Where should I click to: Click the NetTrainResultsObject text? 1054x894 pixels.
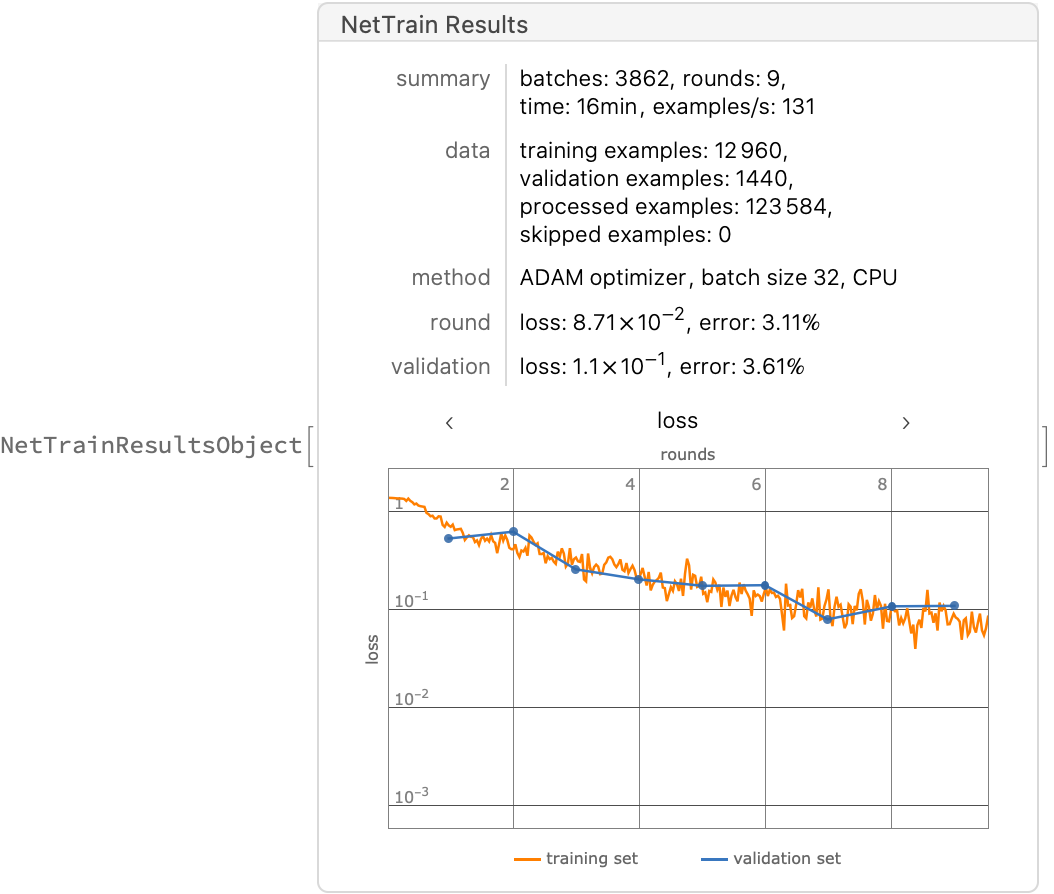[x=151, y=445]
